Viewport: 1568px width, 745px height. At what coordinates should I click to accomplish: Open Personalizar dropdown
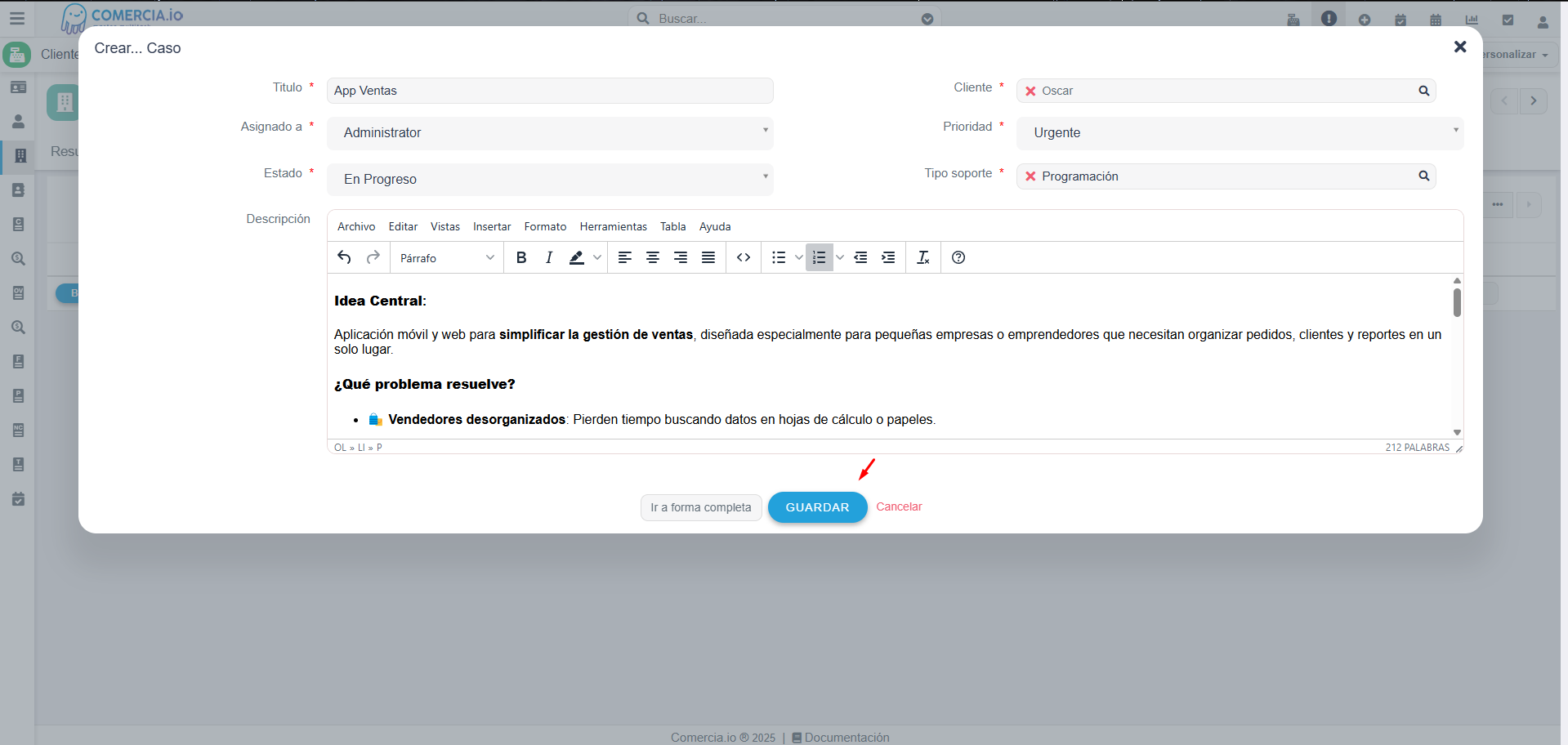[1519, 55]
